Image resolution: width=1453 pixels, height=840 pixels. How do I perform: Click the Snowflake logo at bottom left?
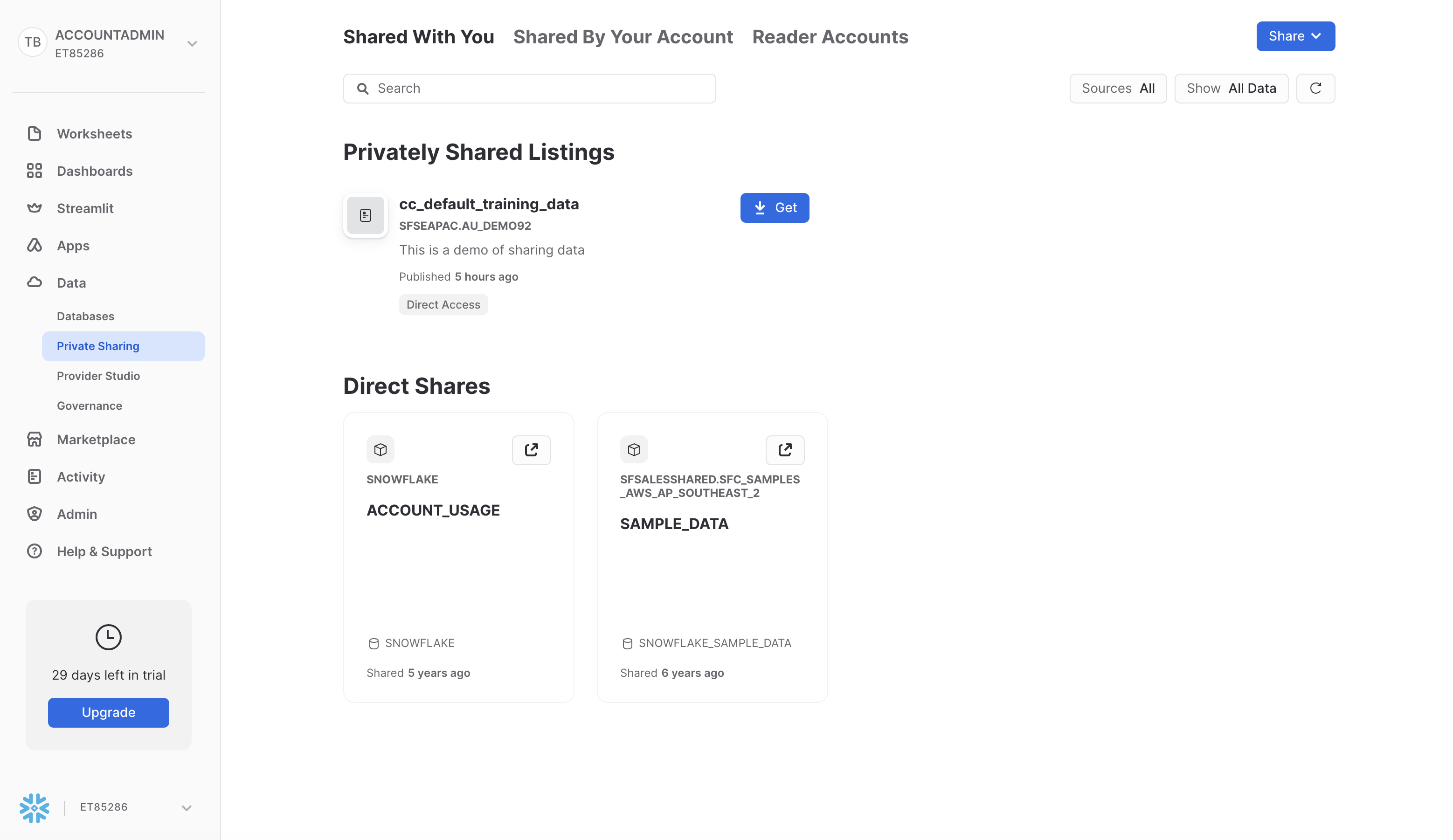point(35,807)
